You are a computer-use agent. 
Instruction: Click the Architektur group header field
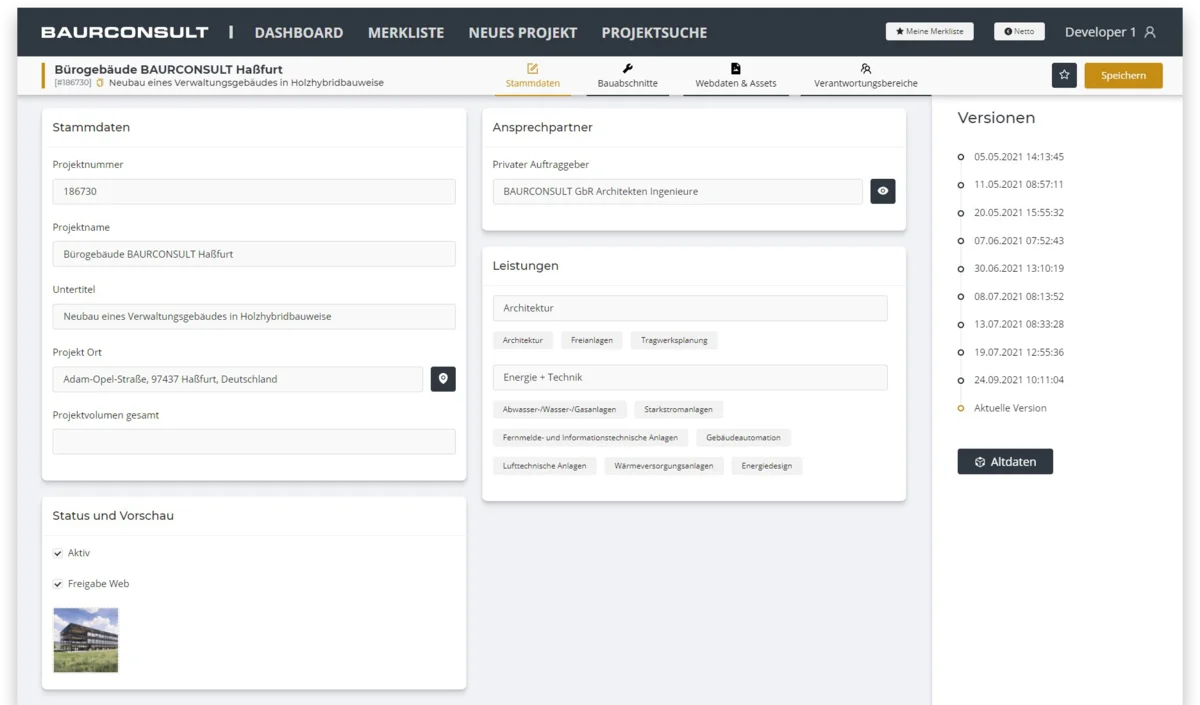690,308
